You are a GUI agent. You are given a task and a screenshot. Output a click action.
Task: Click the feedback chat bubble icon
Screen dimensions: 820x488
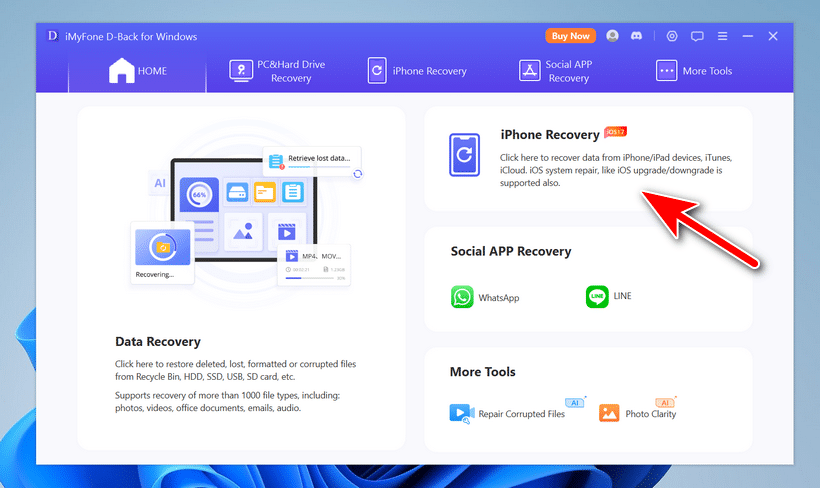click(x=697, y=36)
